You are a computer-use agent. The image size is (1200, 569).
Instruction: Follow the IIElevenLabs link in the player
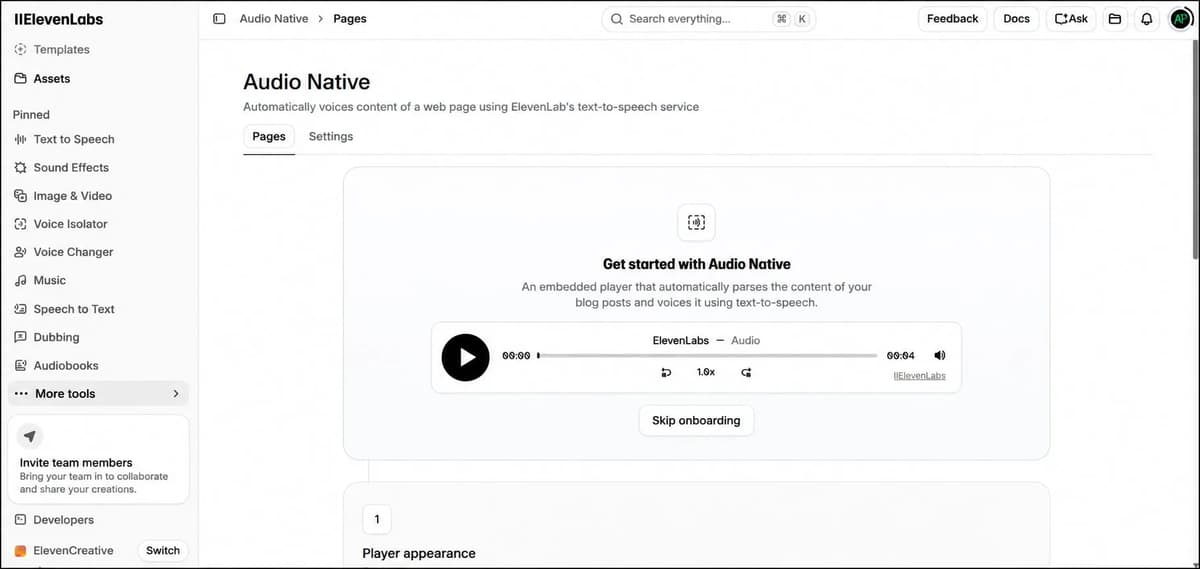pyautogui.click(x=919, y=376)
